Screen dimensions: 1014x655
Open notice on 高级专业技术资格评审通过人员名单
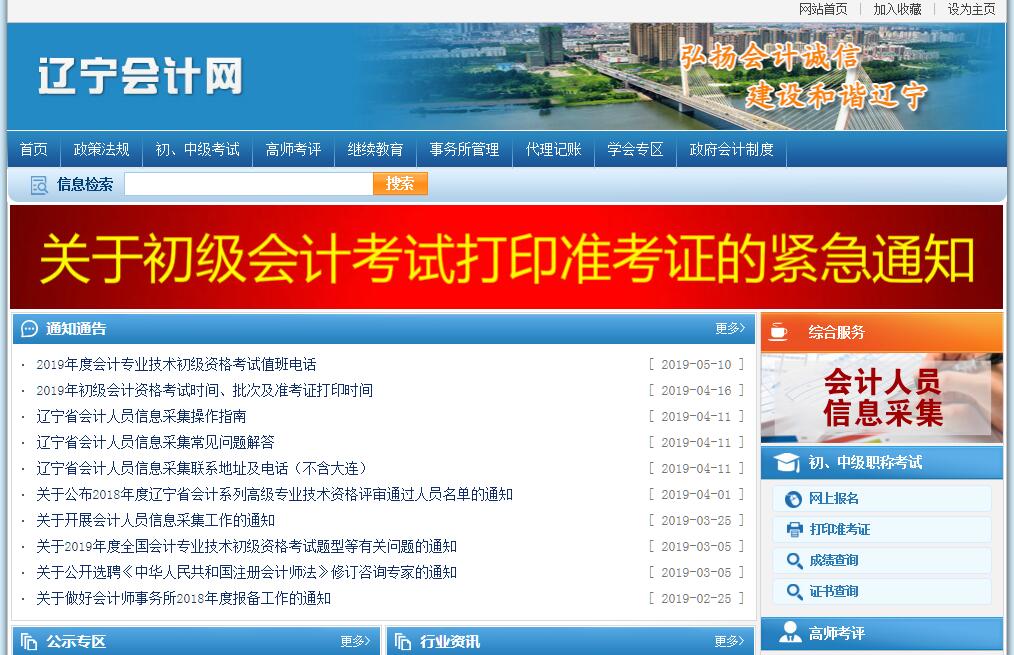[274, 495]
